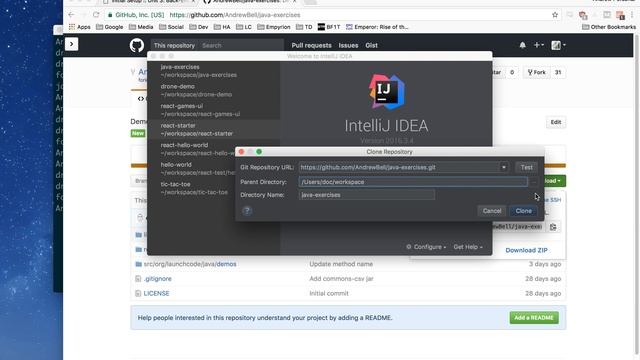Bookmark this page with the star icon
The width and height of the screenshot is (640, 360).
555,15
